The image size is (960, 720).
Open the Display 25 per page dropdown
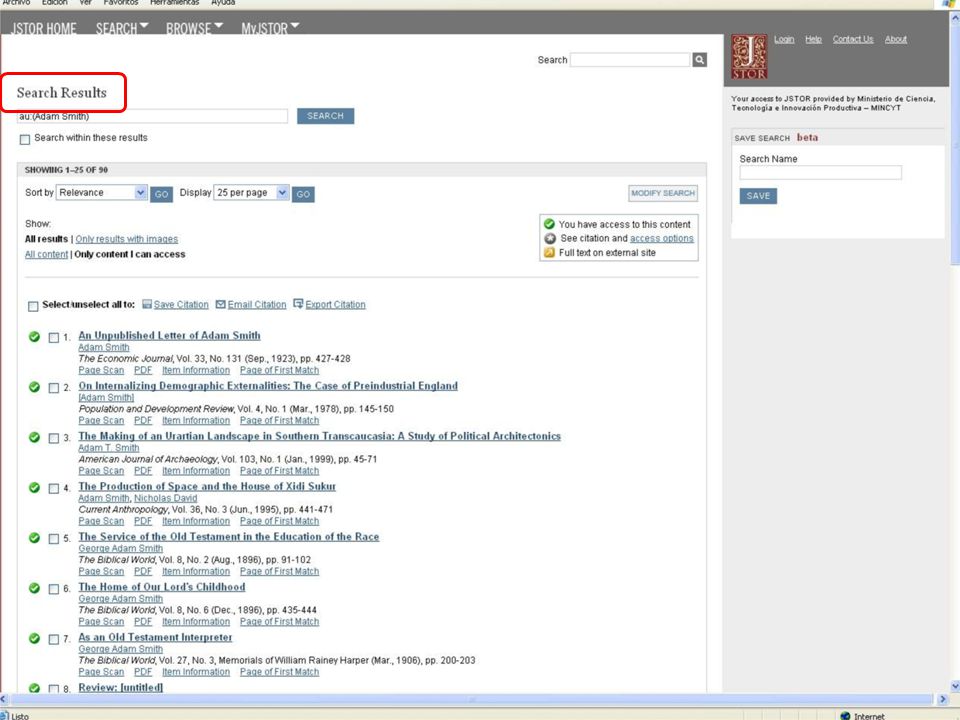coord(251,192)
